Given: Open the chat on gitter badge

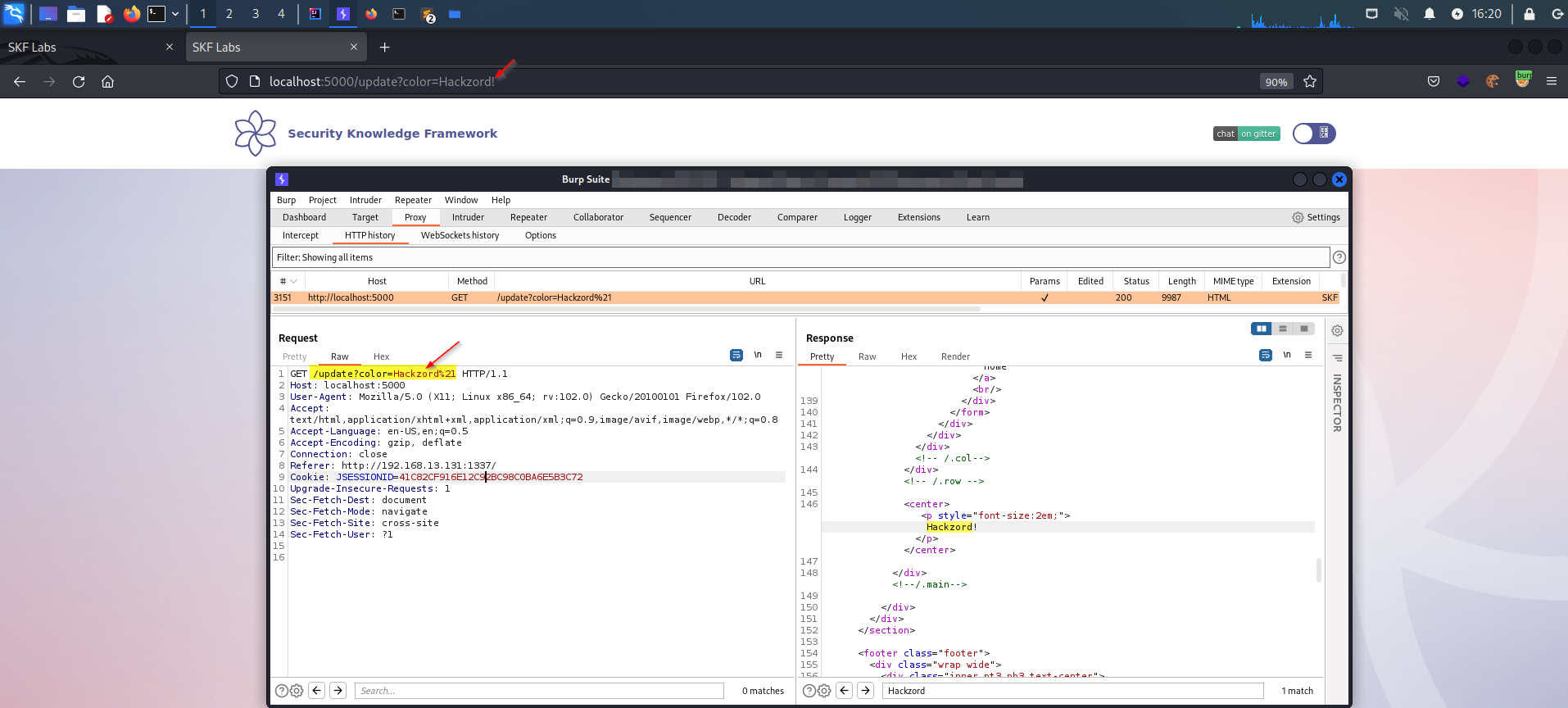Looking at the screenshot, I should [1246, 134].
